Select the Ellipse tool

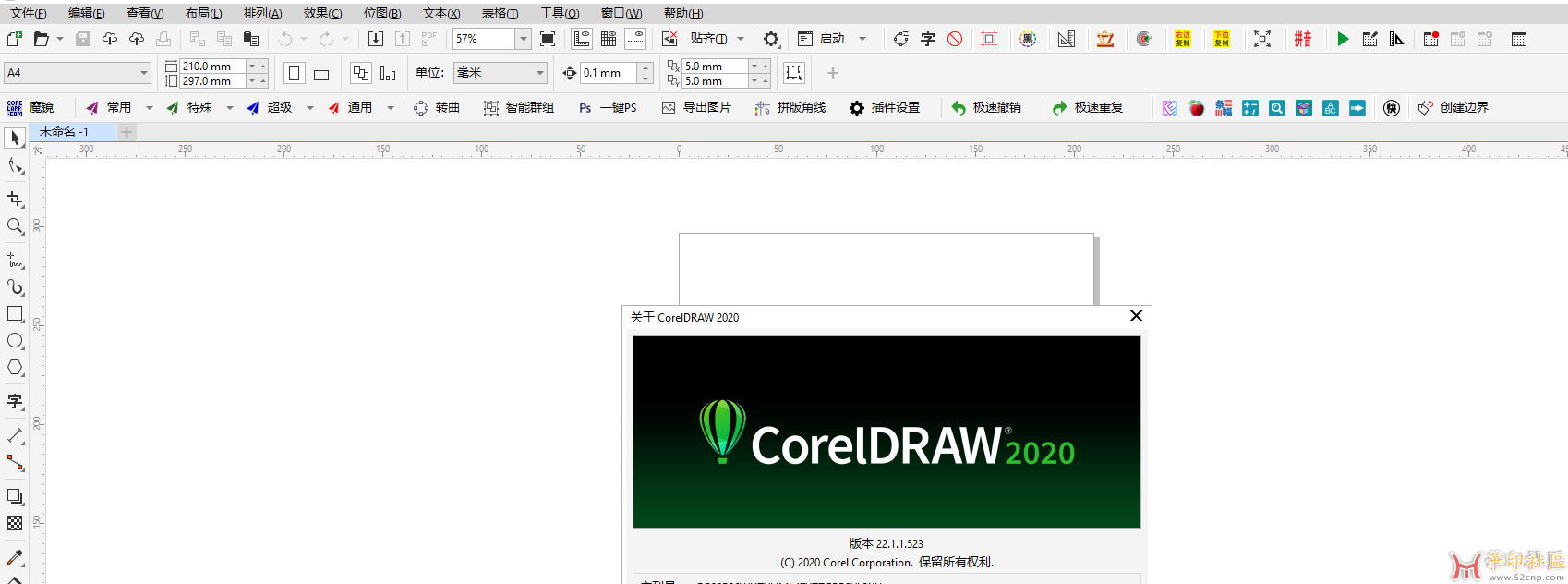coord(15,341)
